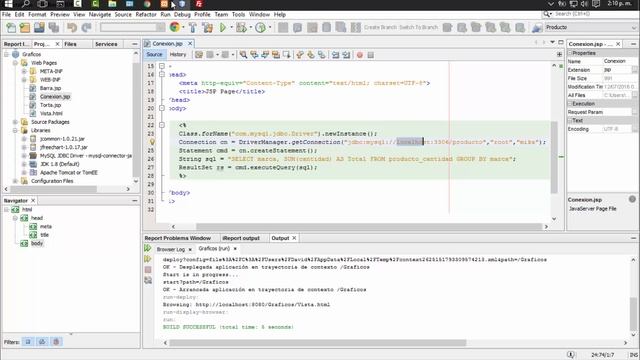
Task: Collapse the Graficos project node
Action: coord(7,54)
